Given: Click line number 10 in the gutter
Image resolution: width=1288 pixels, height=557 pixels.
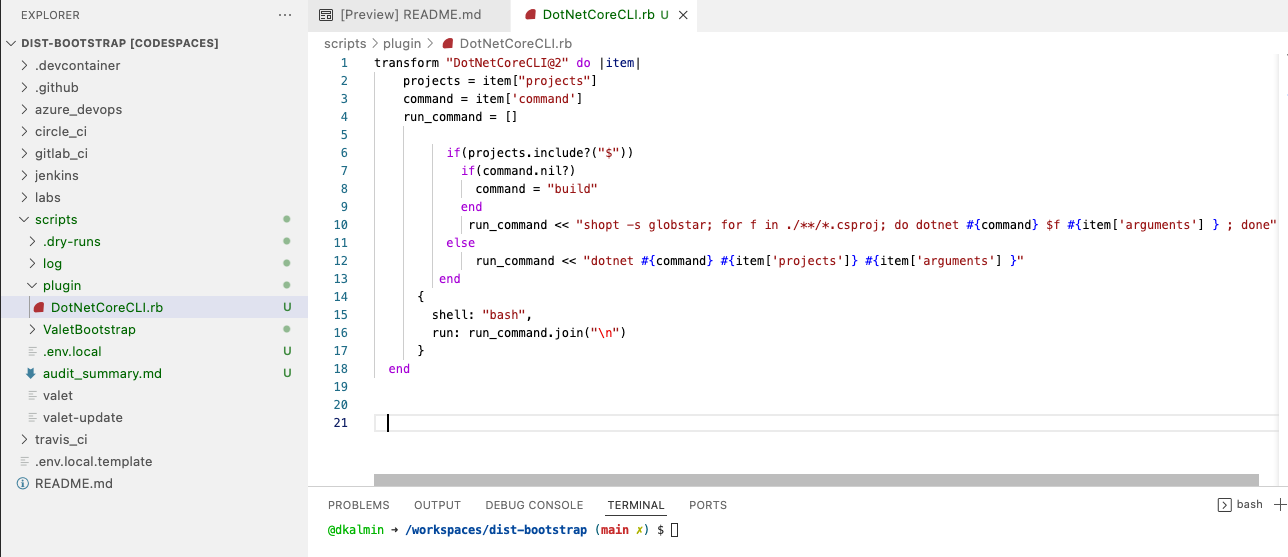Looking at the screenshot, I should [x=341, y=224].
